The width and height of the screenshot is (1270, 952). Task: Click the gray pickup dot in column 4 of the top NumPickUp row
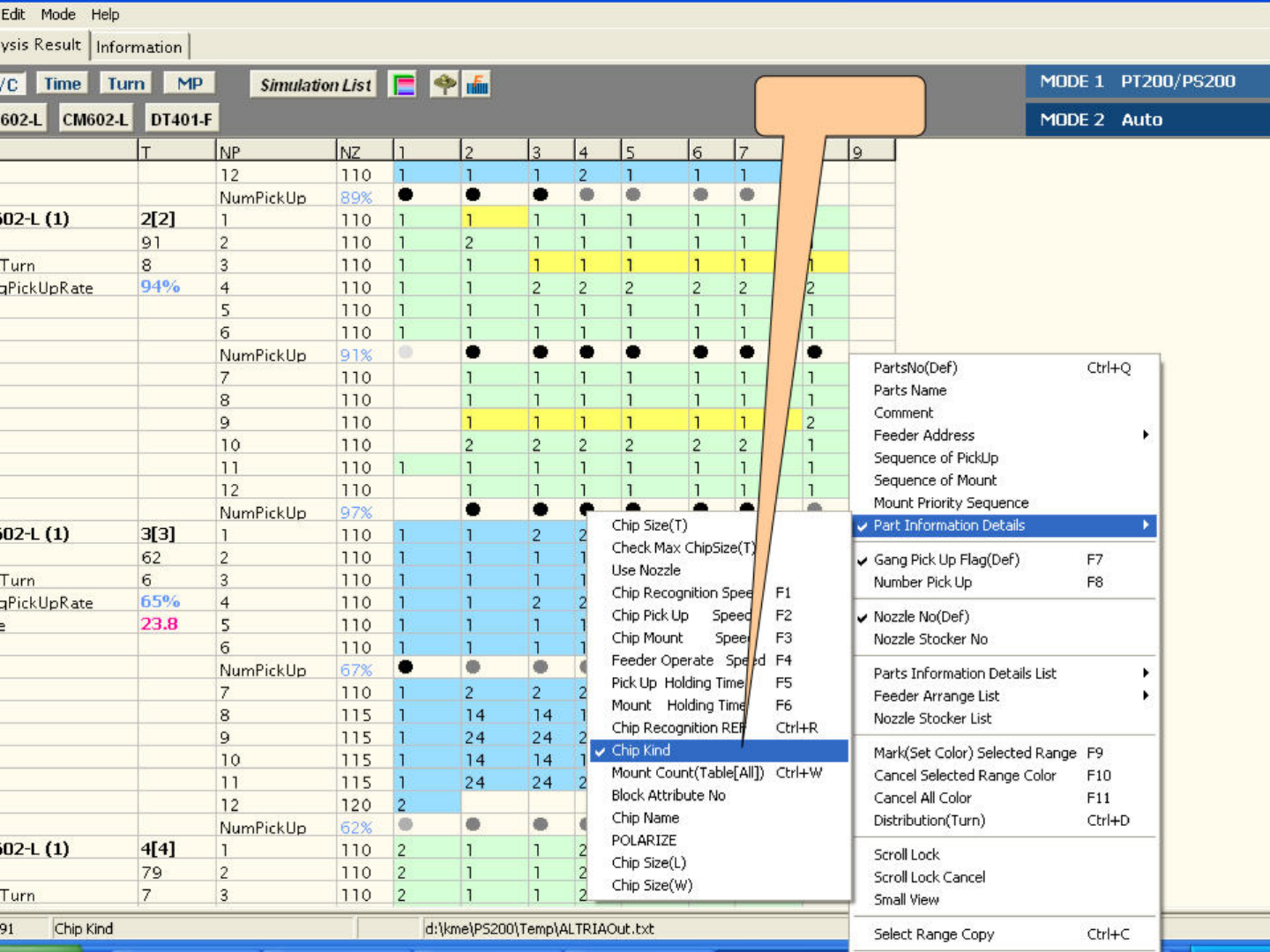tap(586, 195)
